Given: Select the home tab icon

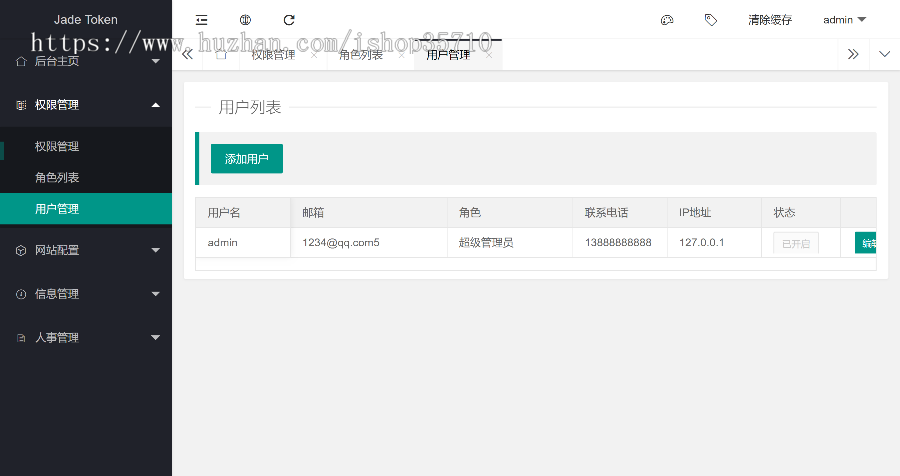Looking at the screenshot, I should [221, 55].
